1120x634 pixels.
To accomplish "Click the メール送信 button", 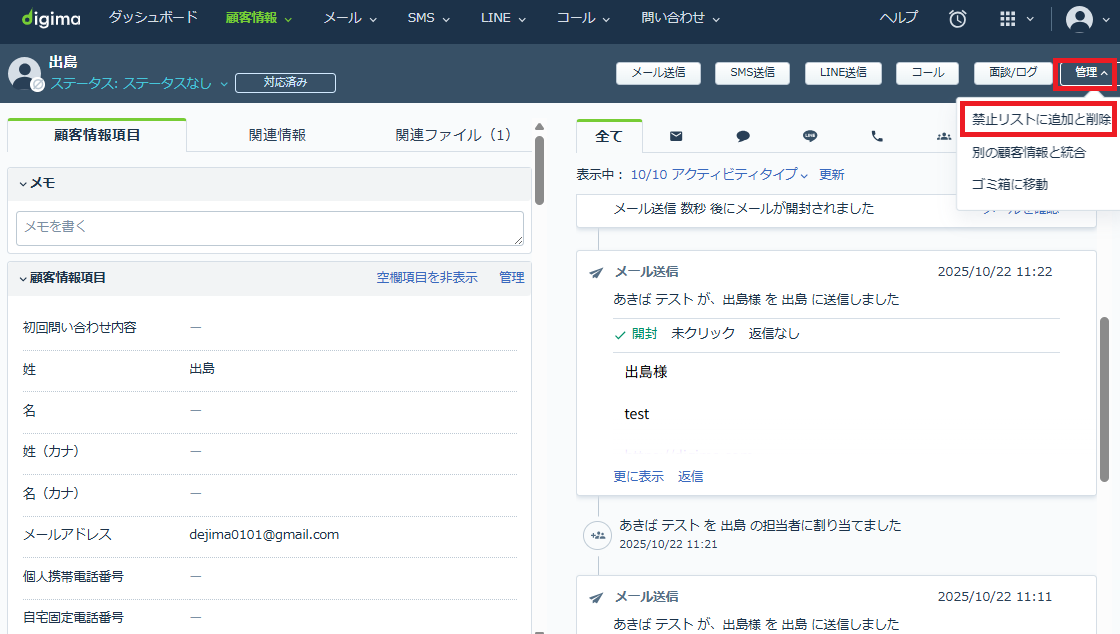I will (x=658, y=73).
